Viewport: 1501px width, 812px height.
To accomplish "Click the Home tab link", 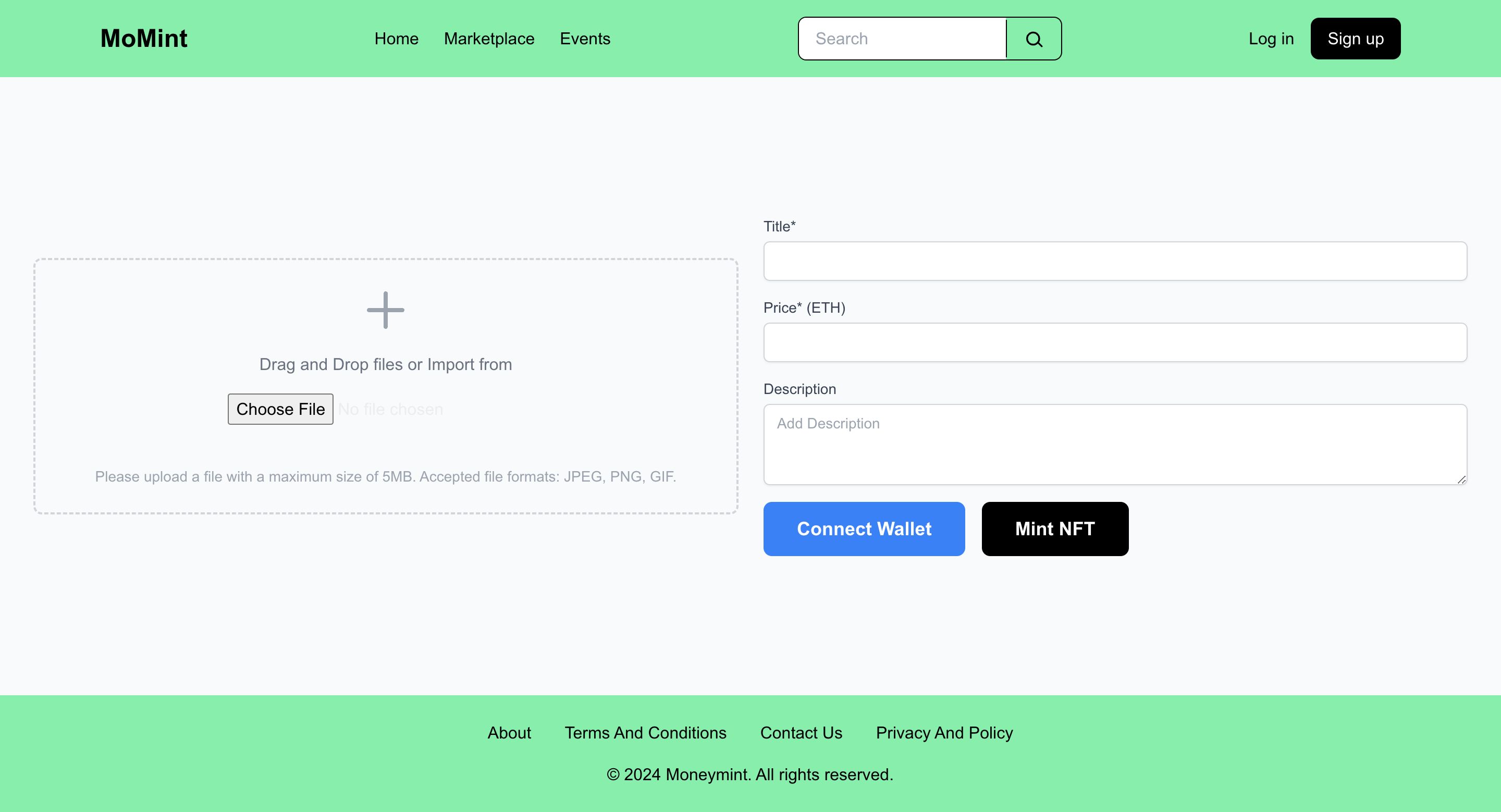I will [397, 38].
